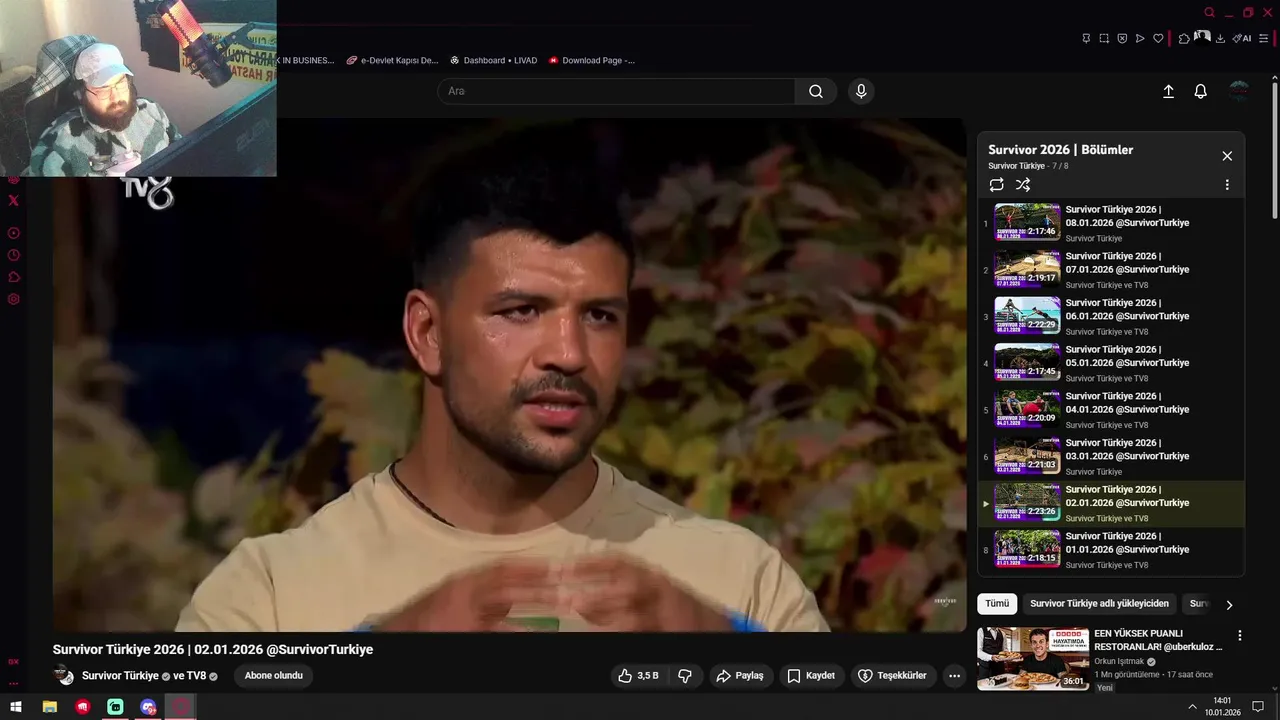Open the ad blocker shield icon
This screenshot has height=720, width=1280.
click(x=1122, y=38)
